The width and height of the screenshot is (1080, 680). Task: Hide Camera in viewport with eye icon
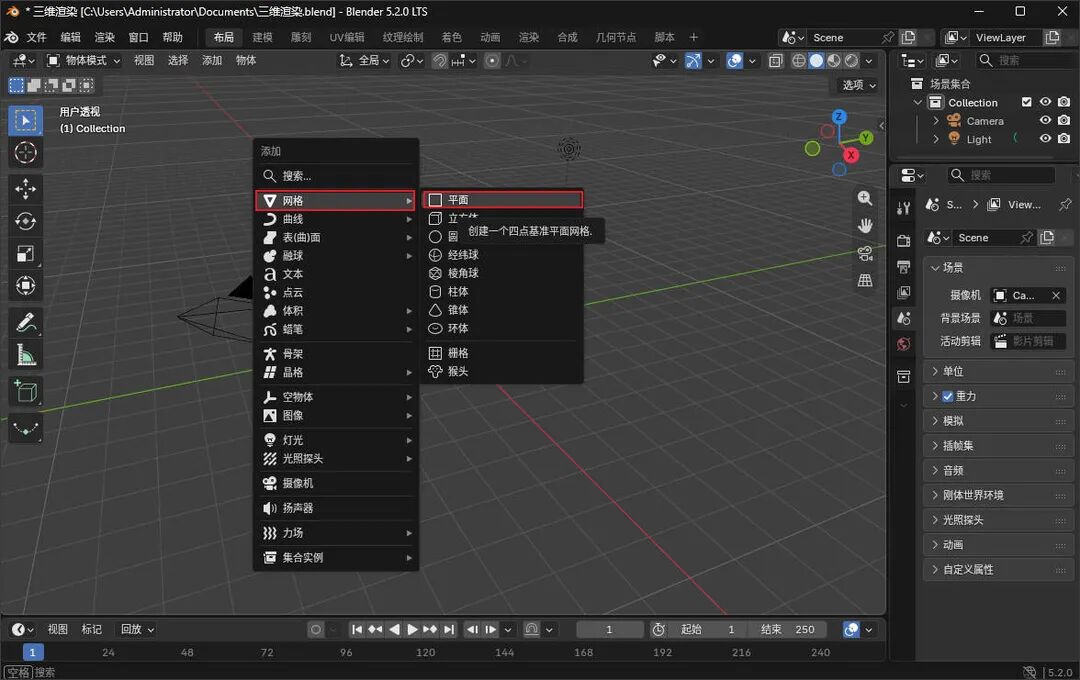point(1046,121)
